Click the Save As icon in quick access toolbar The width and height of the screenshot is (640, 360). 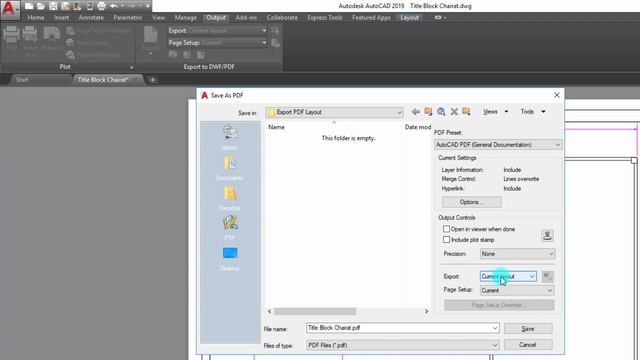click(65, 6)
